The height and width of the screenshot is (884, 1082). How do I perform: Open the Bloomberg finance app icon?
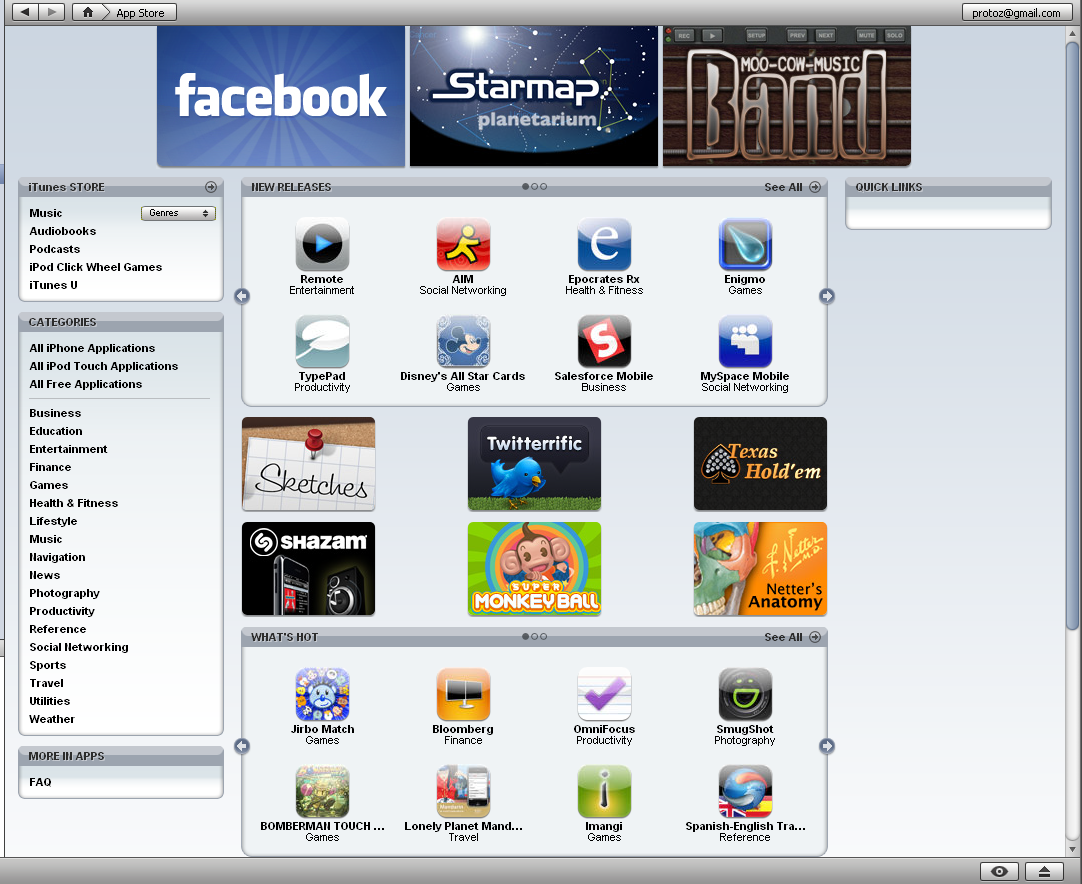coord(463,694)
